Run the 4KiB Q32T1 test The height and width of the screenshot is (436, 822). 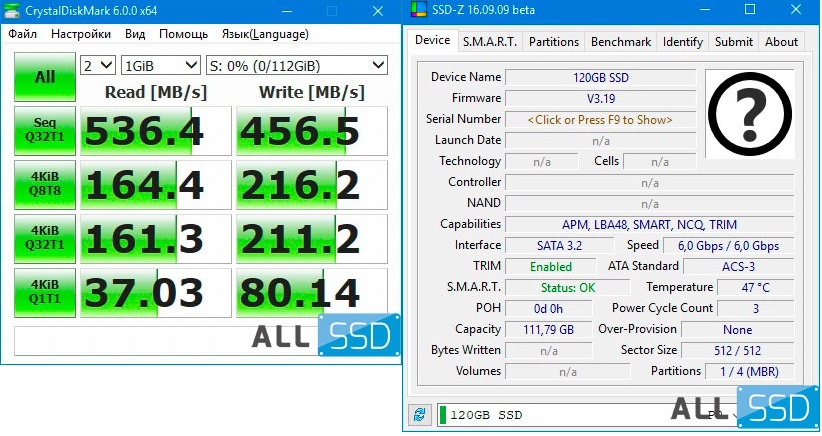45,238
